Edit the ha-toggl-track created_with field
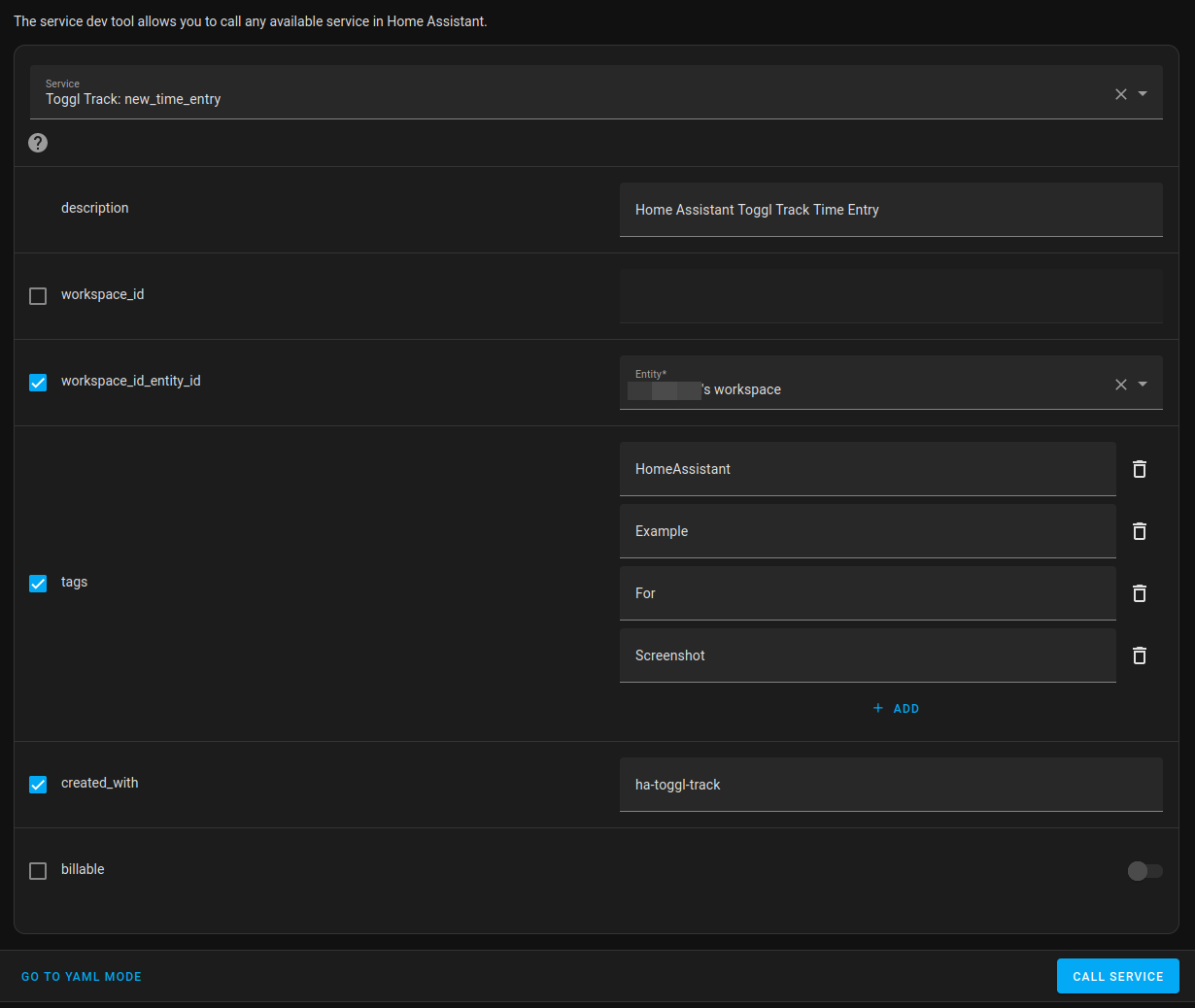This screenshot has height=1008, width=1195. tap(891, 785)
